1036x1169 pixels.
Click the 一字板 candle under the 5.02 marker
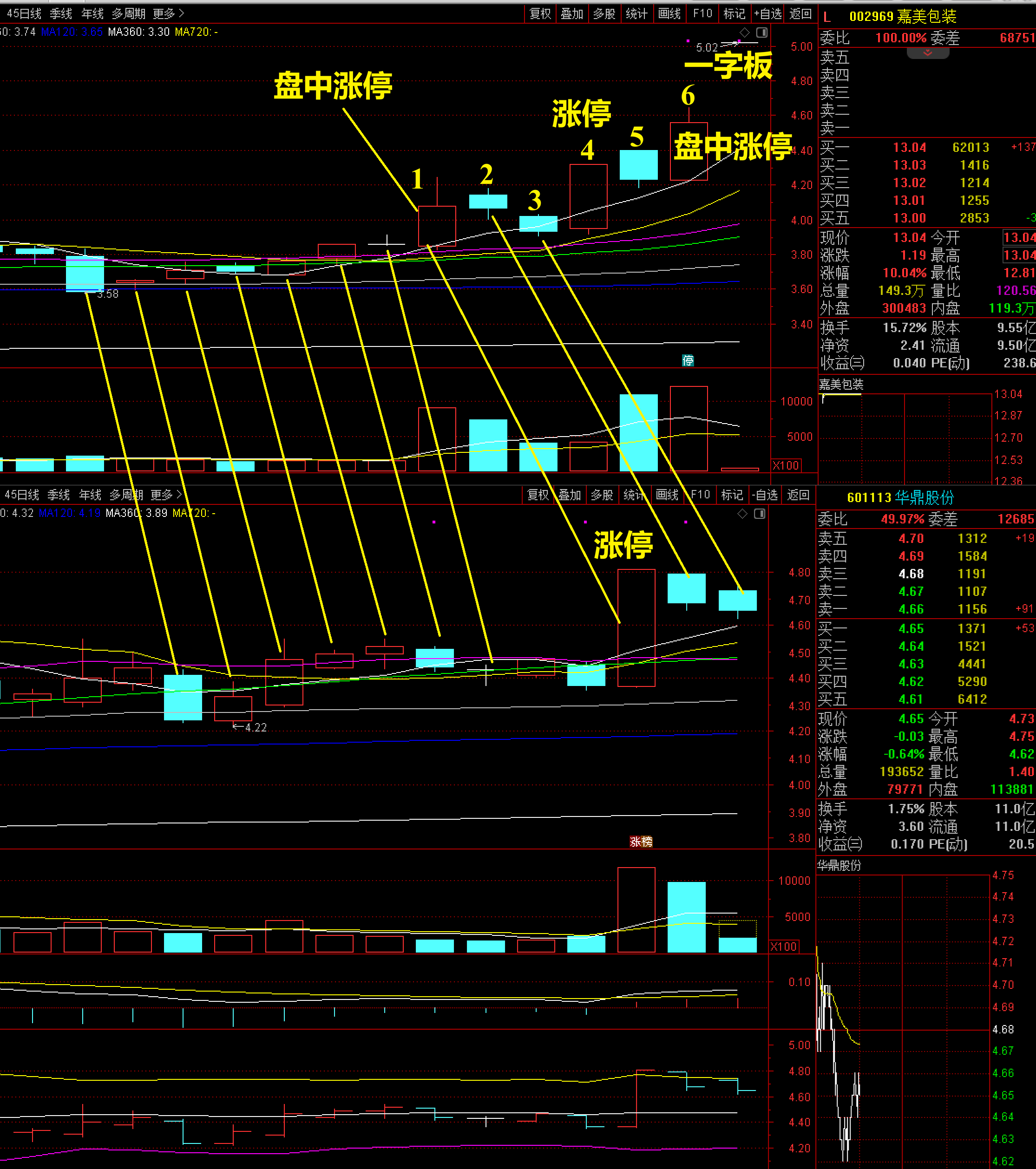click(739, 42)
